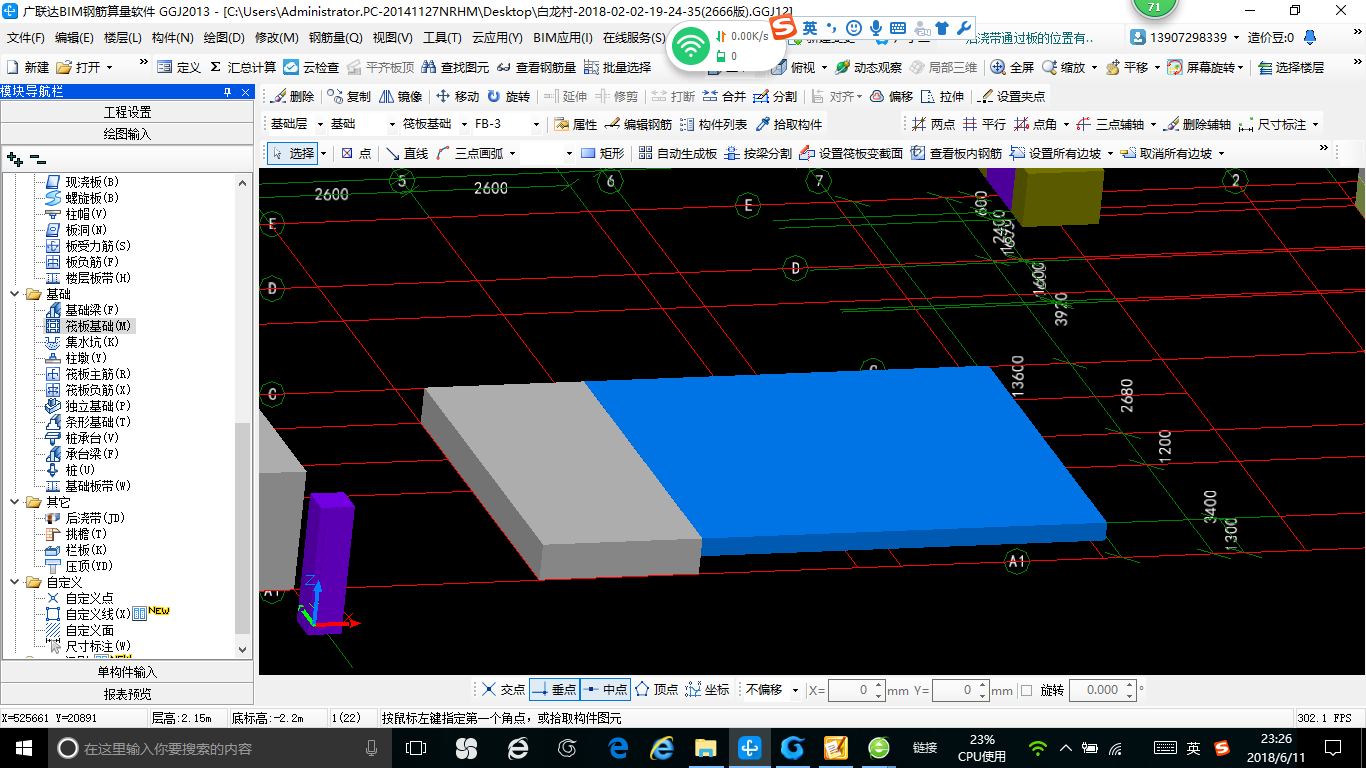Select 平行 parallel axis tool

tap(984, 125)
